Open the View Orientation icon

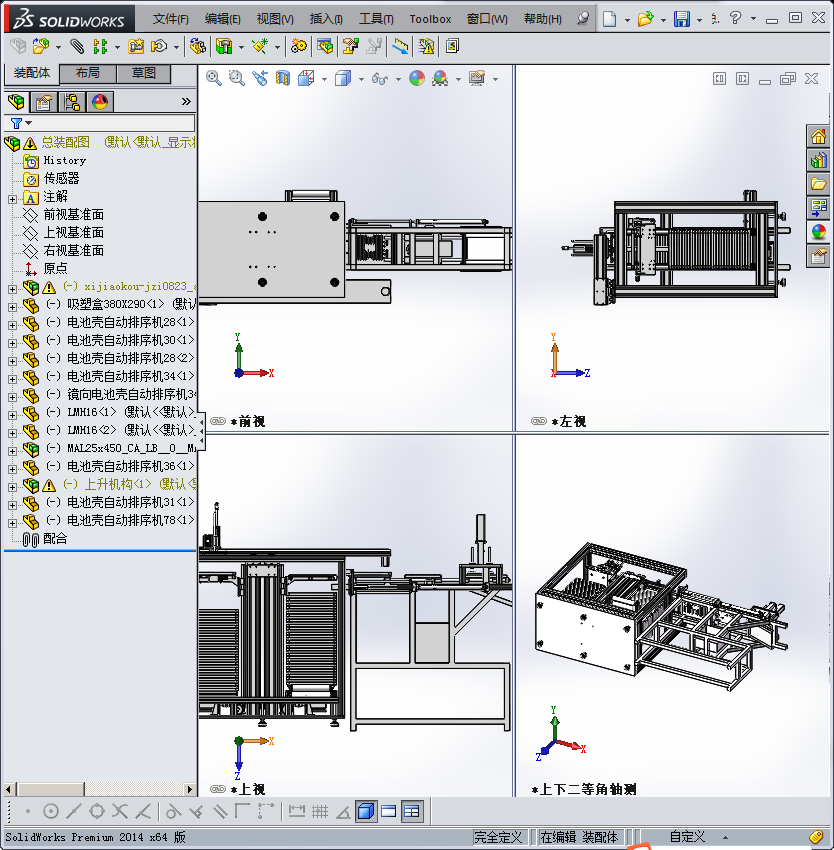306,79
